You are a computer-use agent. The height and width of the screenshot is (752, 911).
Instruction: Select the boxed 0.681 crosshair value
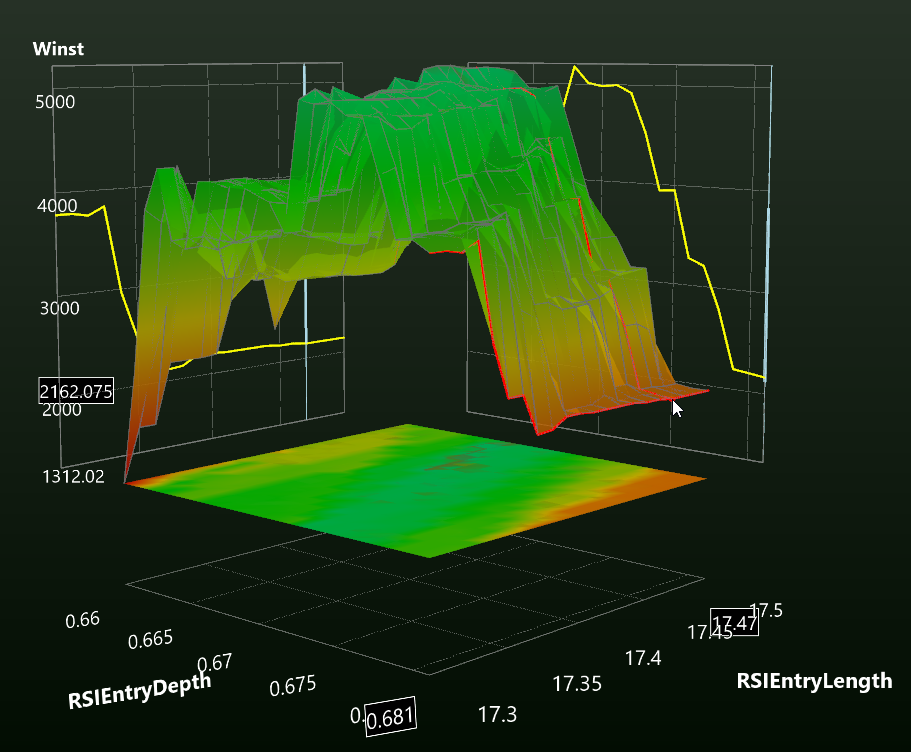click(391, 717)
